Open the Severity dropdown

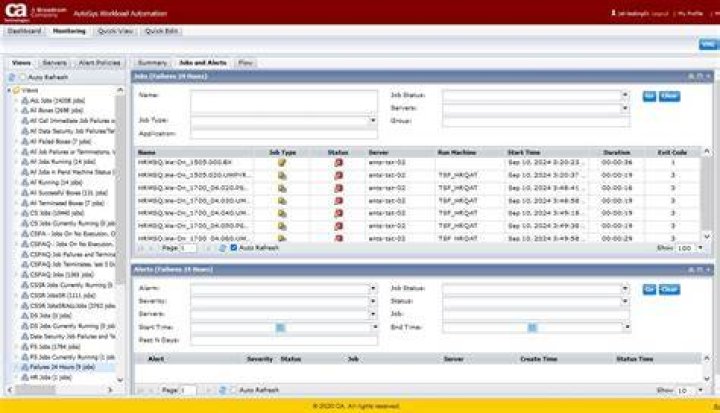pos(373,301)
